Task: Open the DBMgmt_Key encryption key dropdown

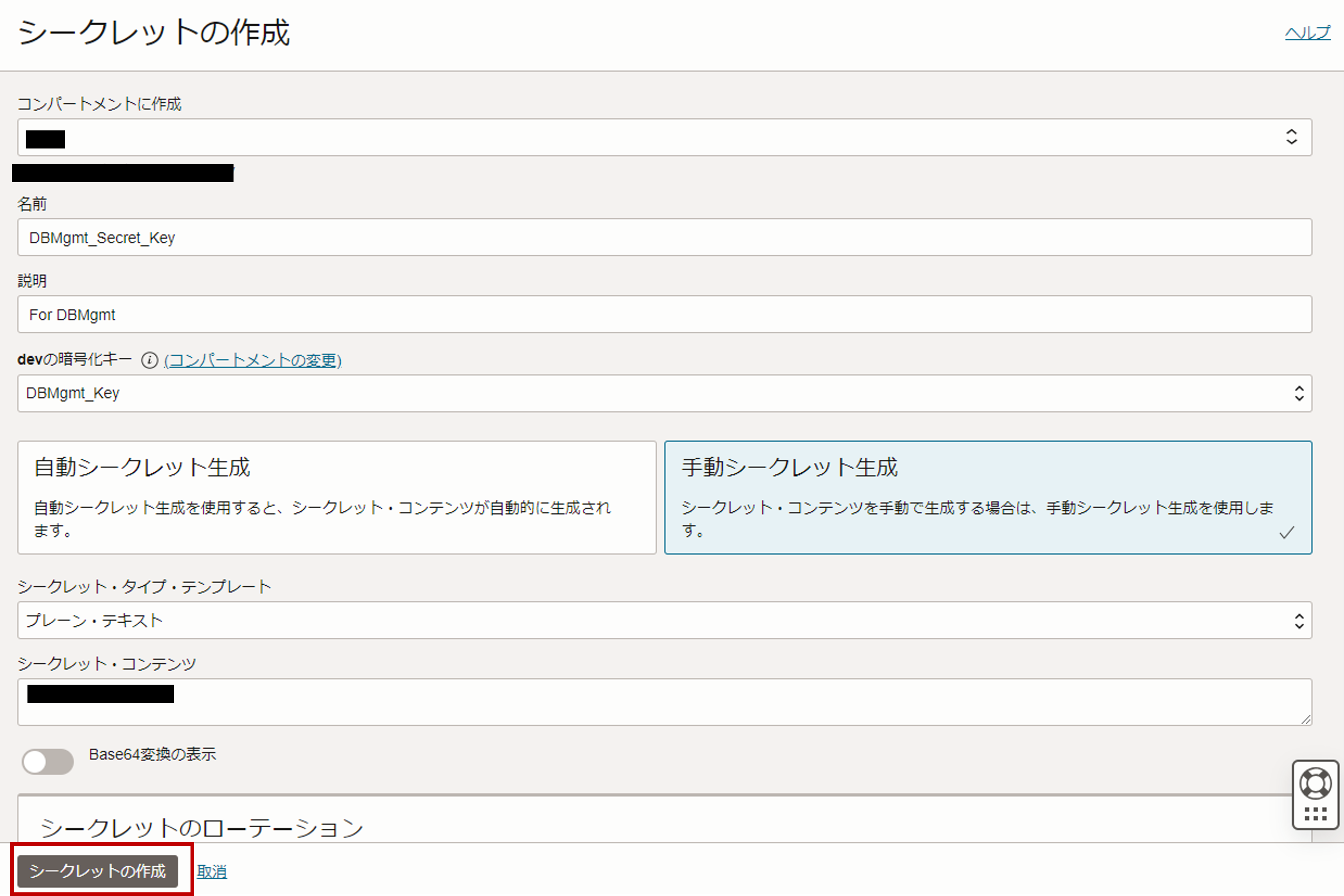Action: tap(664, 393)
